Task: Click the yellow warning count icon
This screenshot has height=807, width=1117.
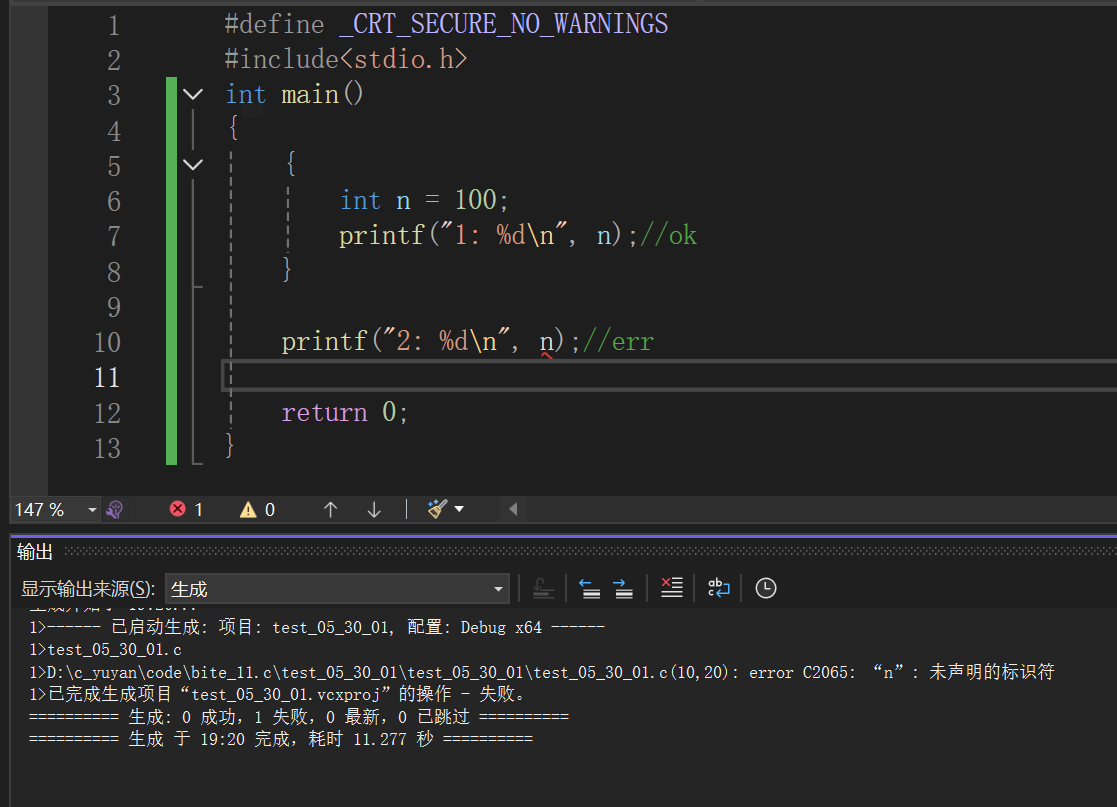Action: click(248, 510)
